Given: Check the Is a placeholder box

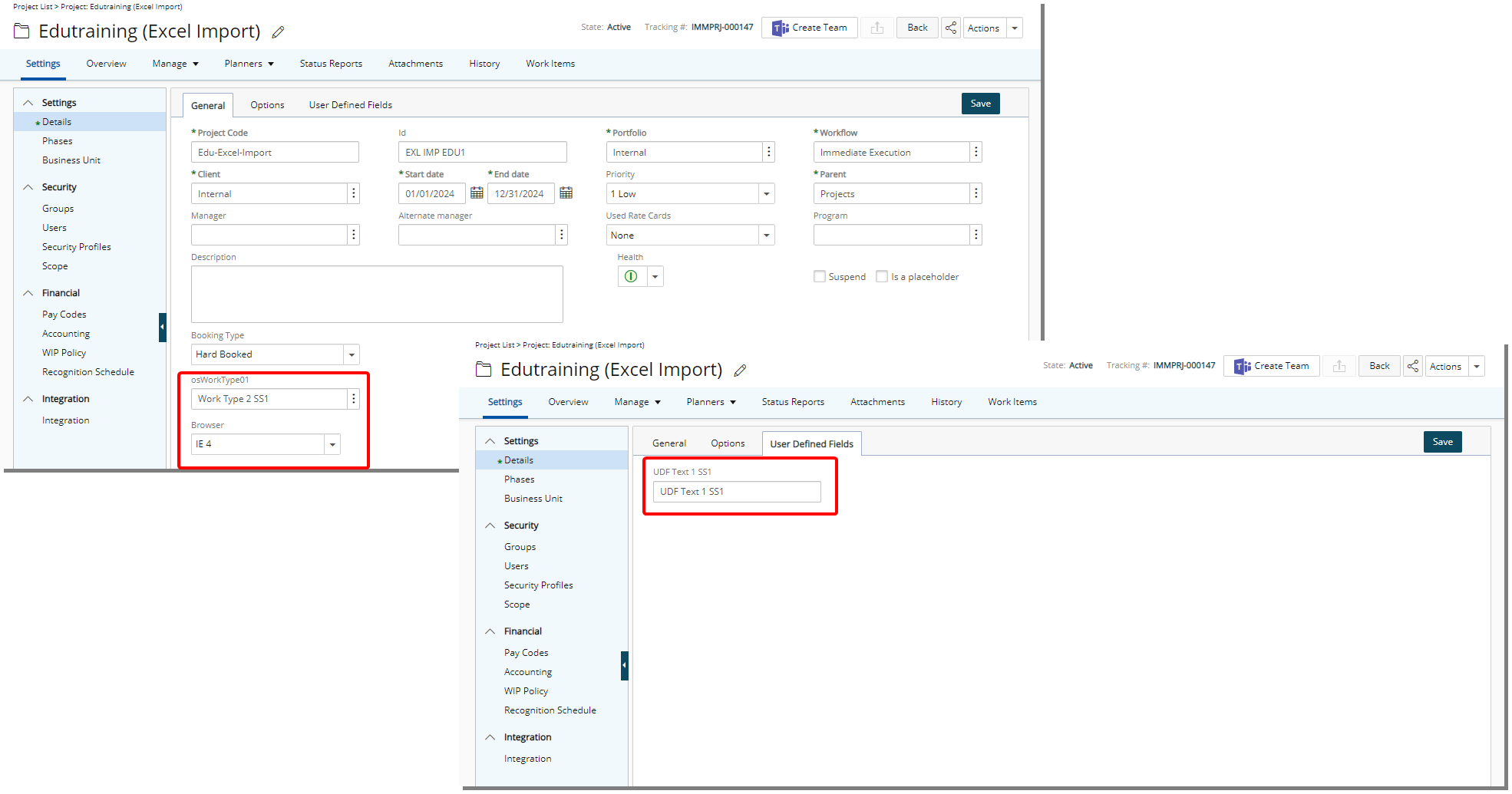Looking at the screenshot, I should coord(882,276).
